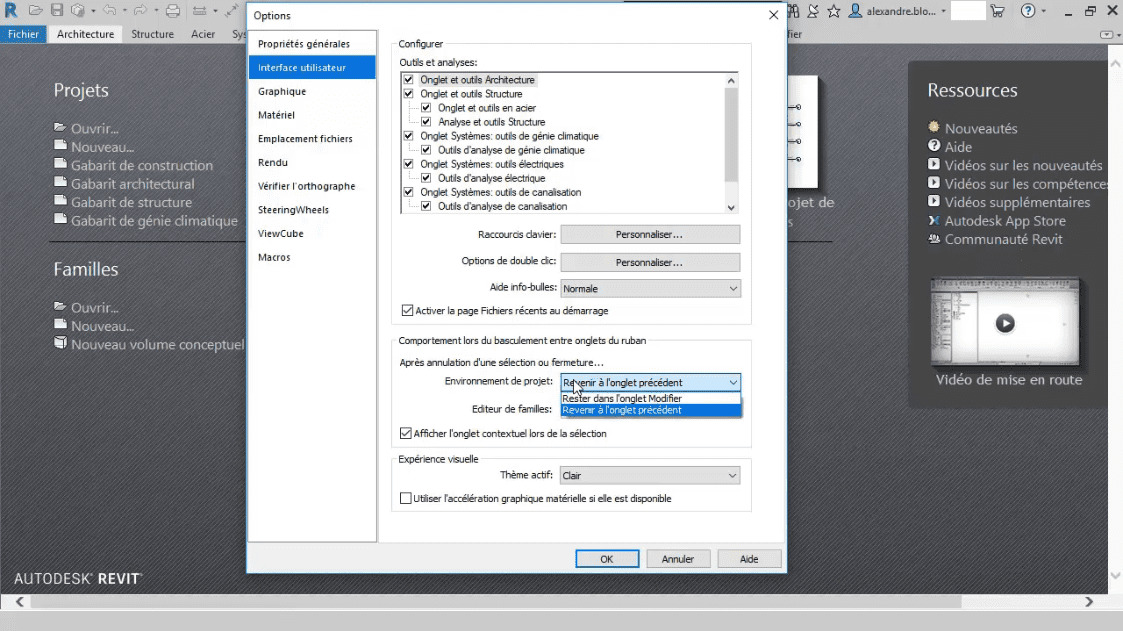Image resolution: width=1123 pixels, height=631 pixels.
Task: Click the Open folder icon in quick access toolbar
Action: tap(36, 11)
